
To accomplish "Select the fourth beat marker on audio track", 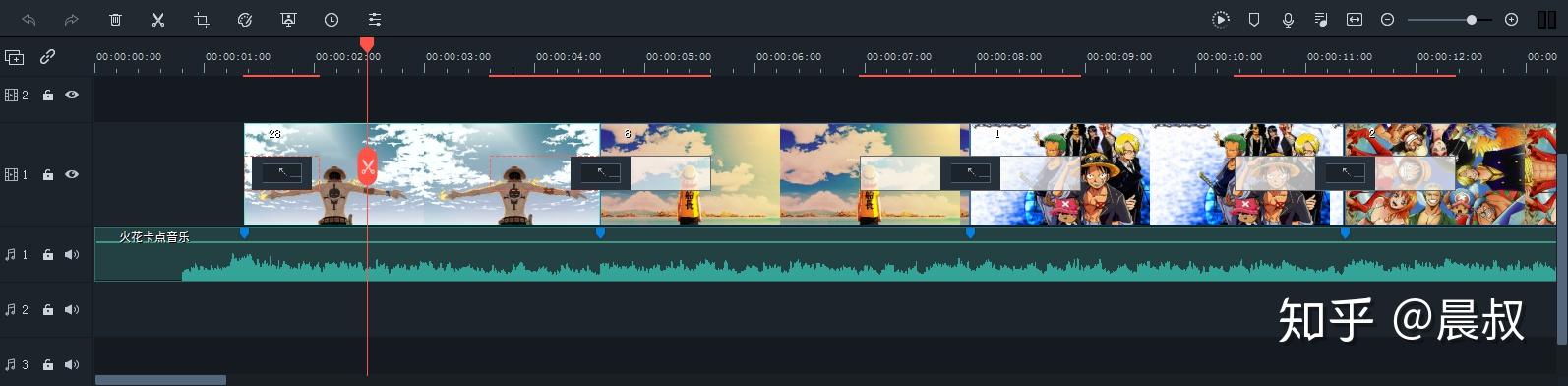I will point(1345,233).
